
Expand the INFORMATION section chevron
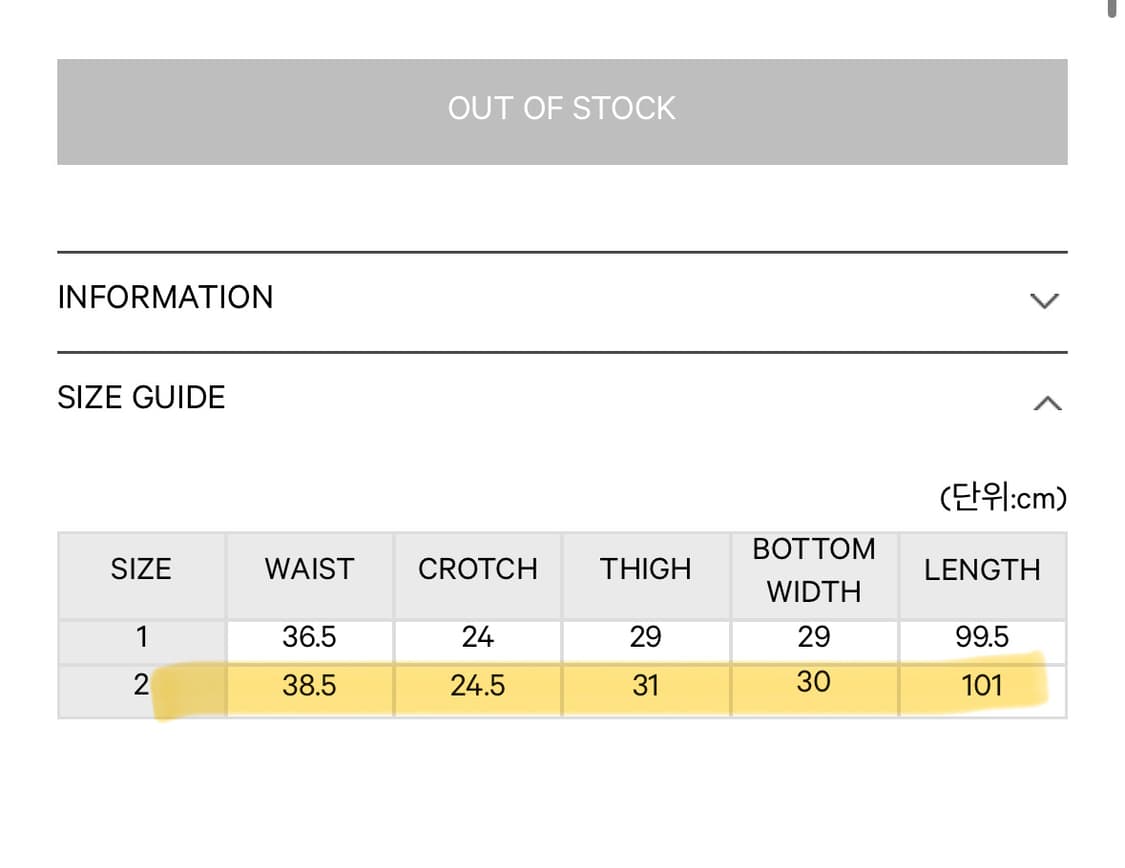[x=1044, y=300]
